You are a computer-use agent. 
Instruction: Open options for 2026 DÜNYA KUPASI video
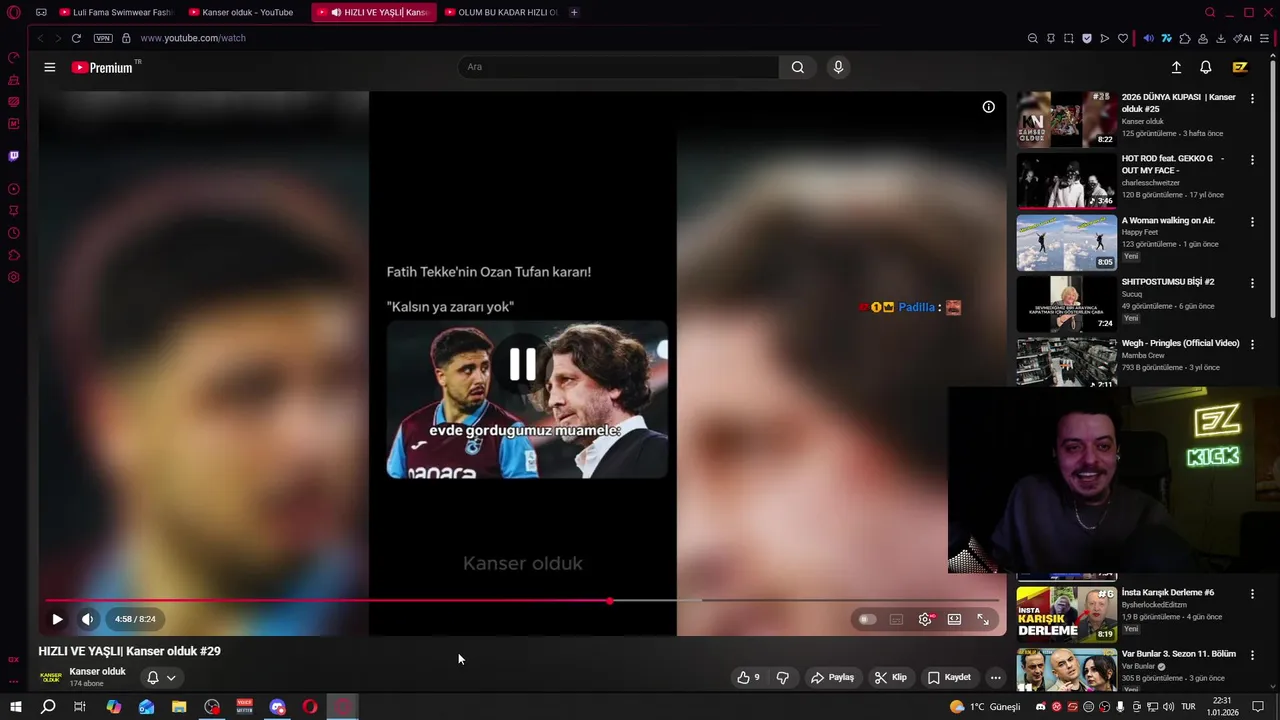[x=1252, y=98]
